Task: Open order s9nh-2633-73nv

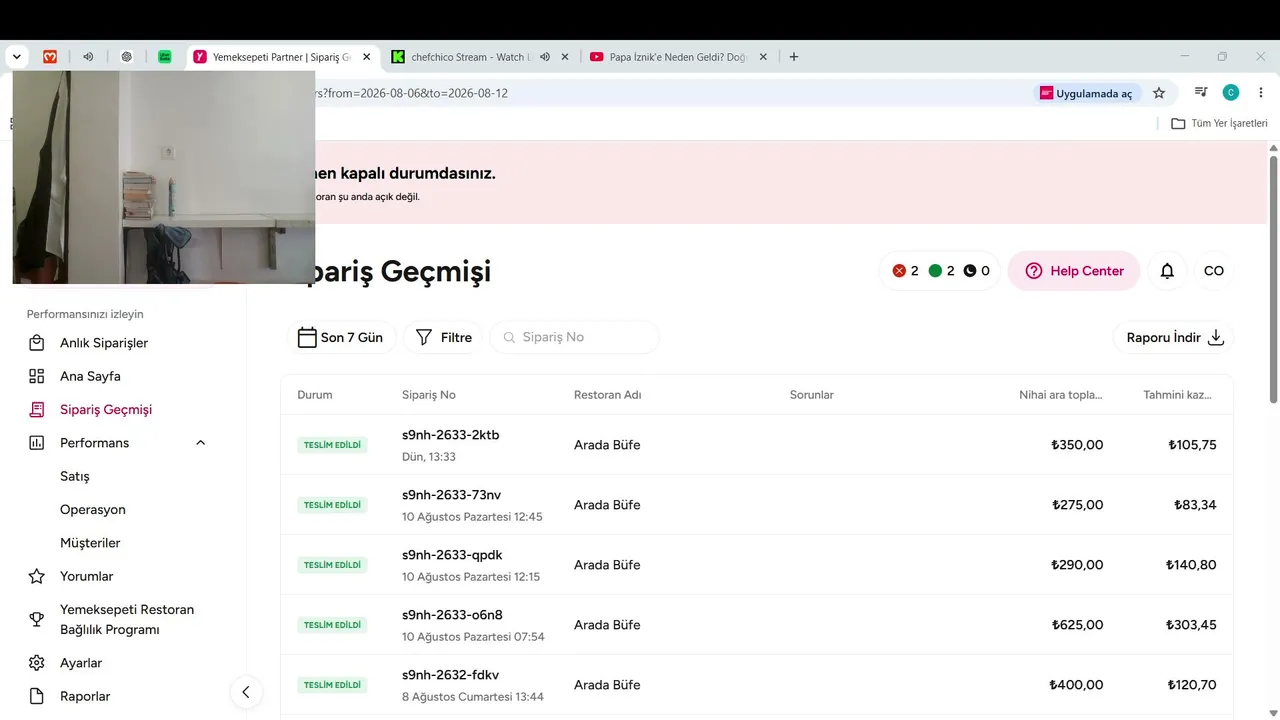Action: click(452, 495)
